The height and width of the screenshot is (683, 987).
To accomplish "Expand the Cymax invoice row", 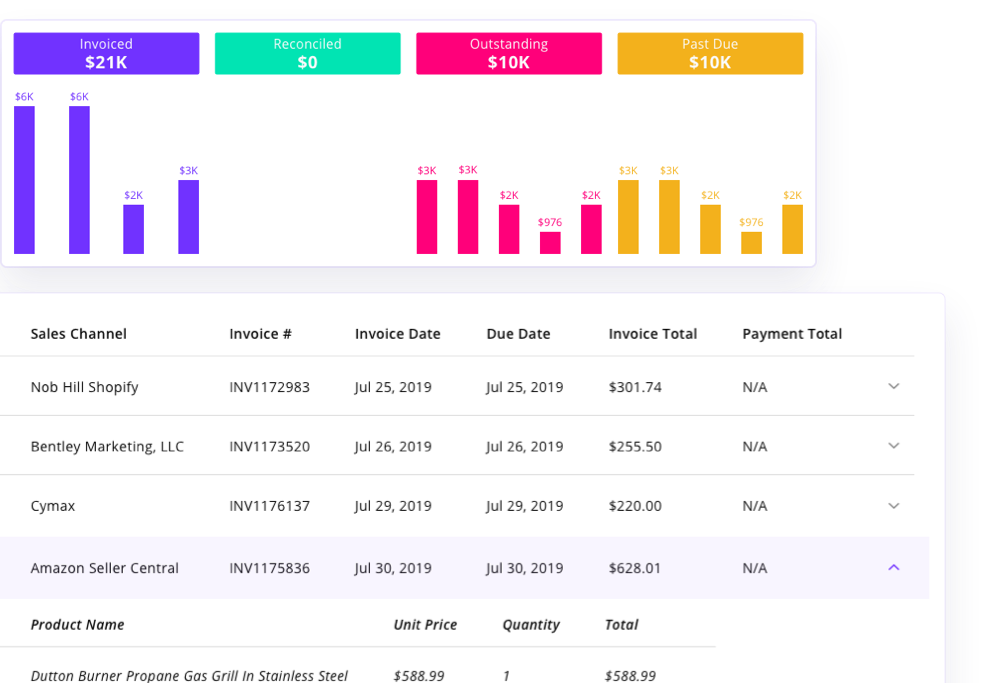I will [x=894, y=506].
